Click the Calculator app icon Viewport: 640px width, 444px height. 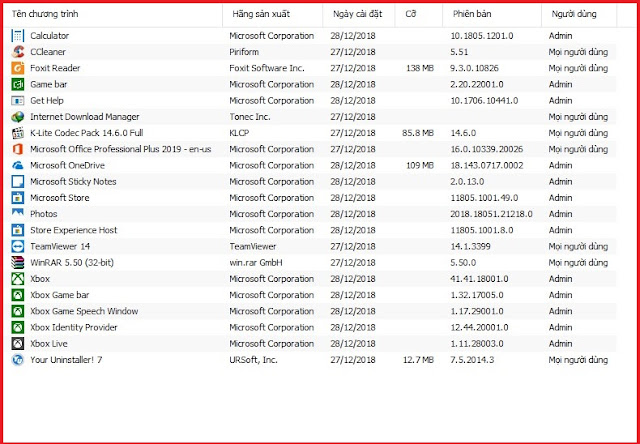[18, 36]
